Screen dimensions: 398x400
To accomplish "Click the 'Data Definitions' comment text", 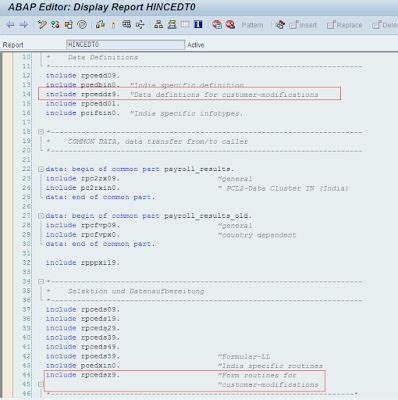I will pos(103,57).
